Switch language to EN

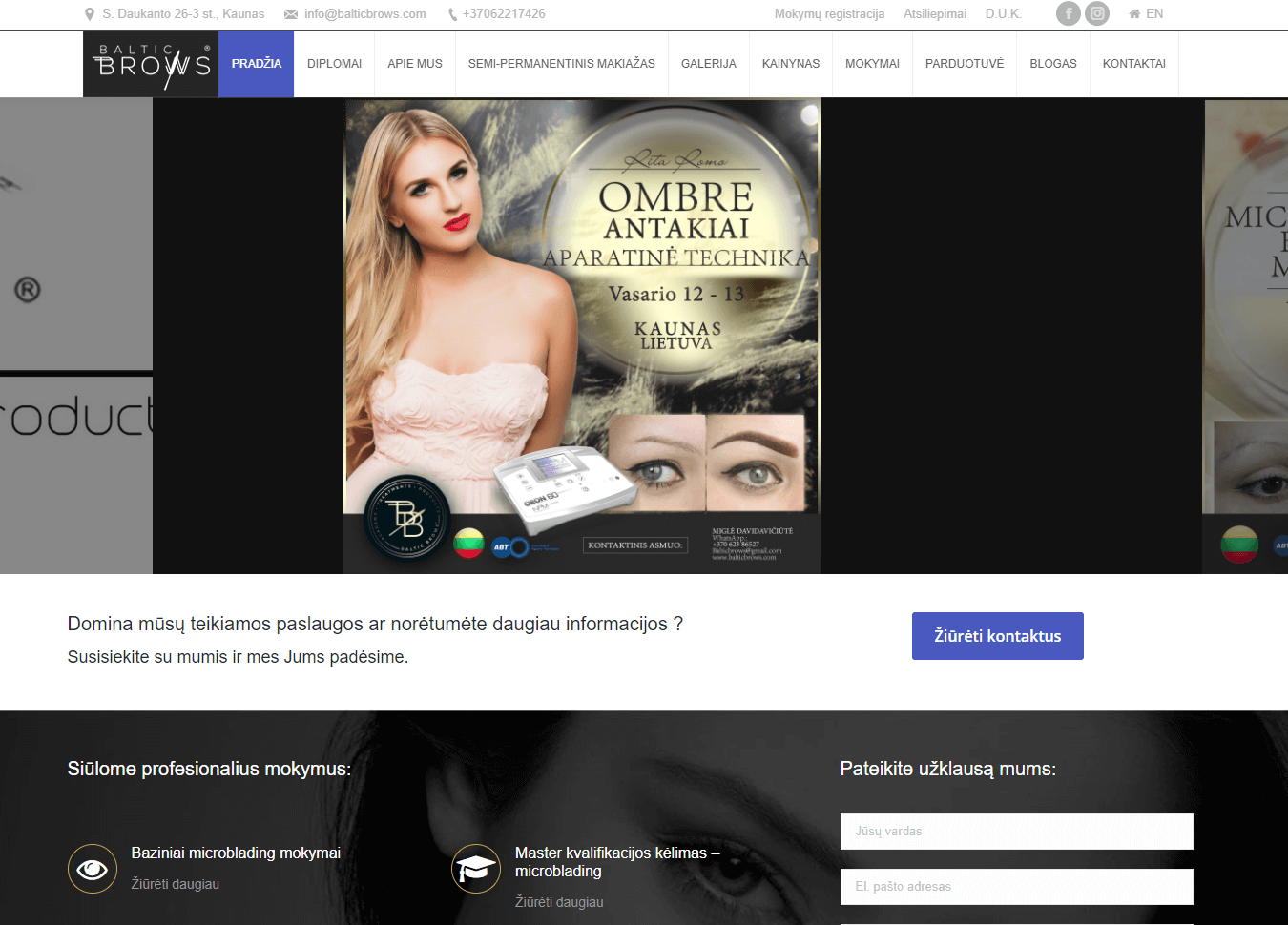1154,14
